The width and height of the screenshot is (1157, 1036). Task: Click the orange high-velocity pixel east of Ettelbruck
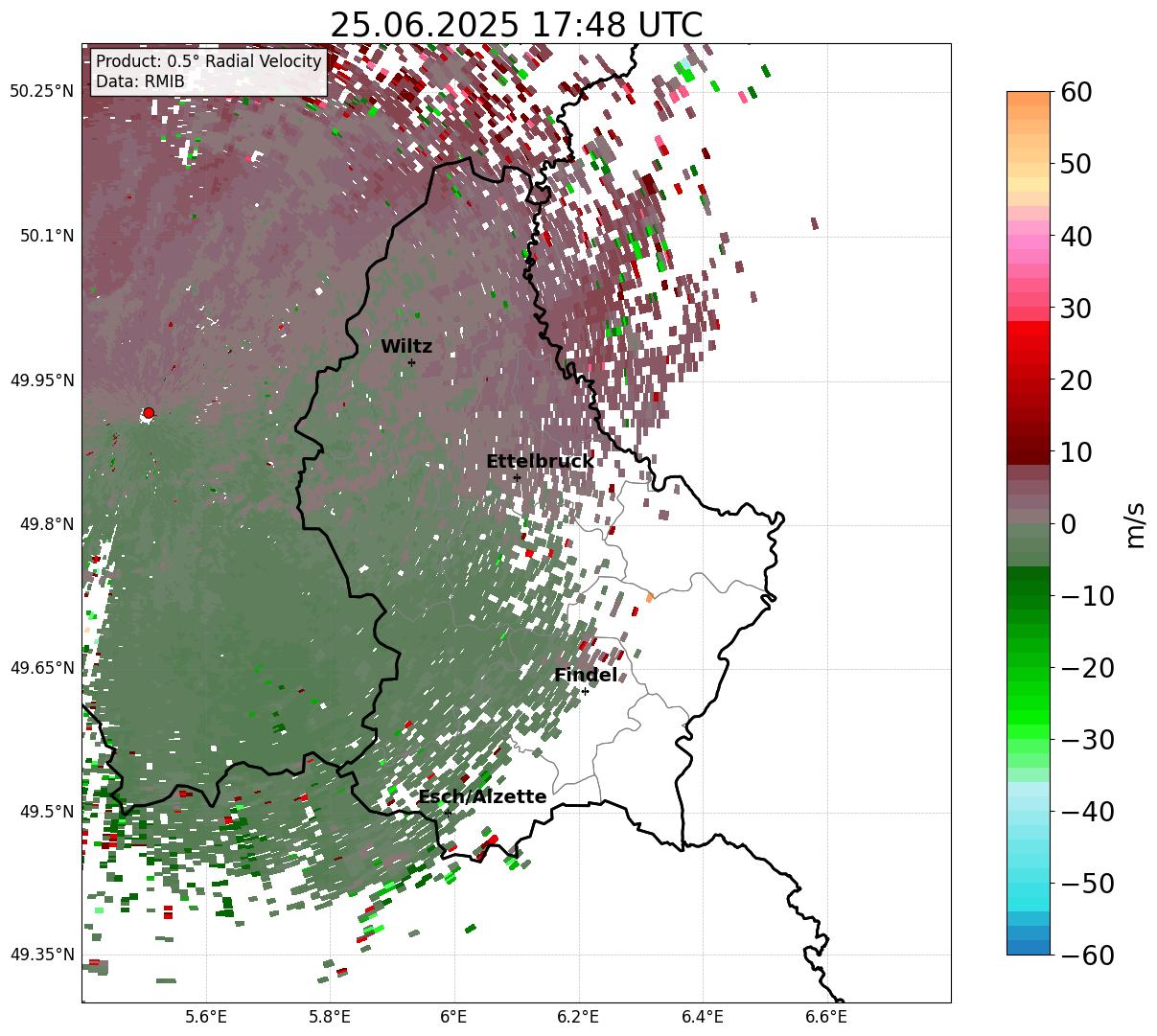click(649, 597)
